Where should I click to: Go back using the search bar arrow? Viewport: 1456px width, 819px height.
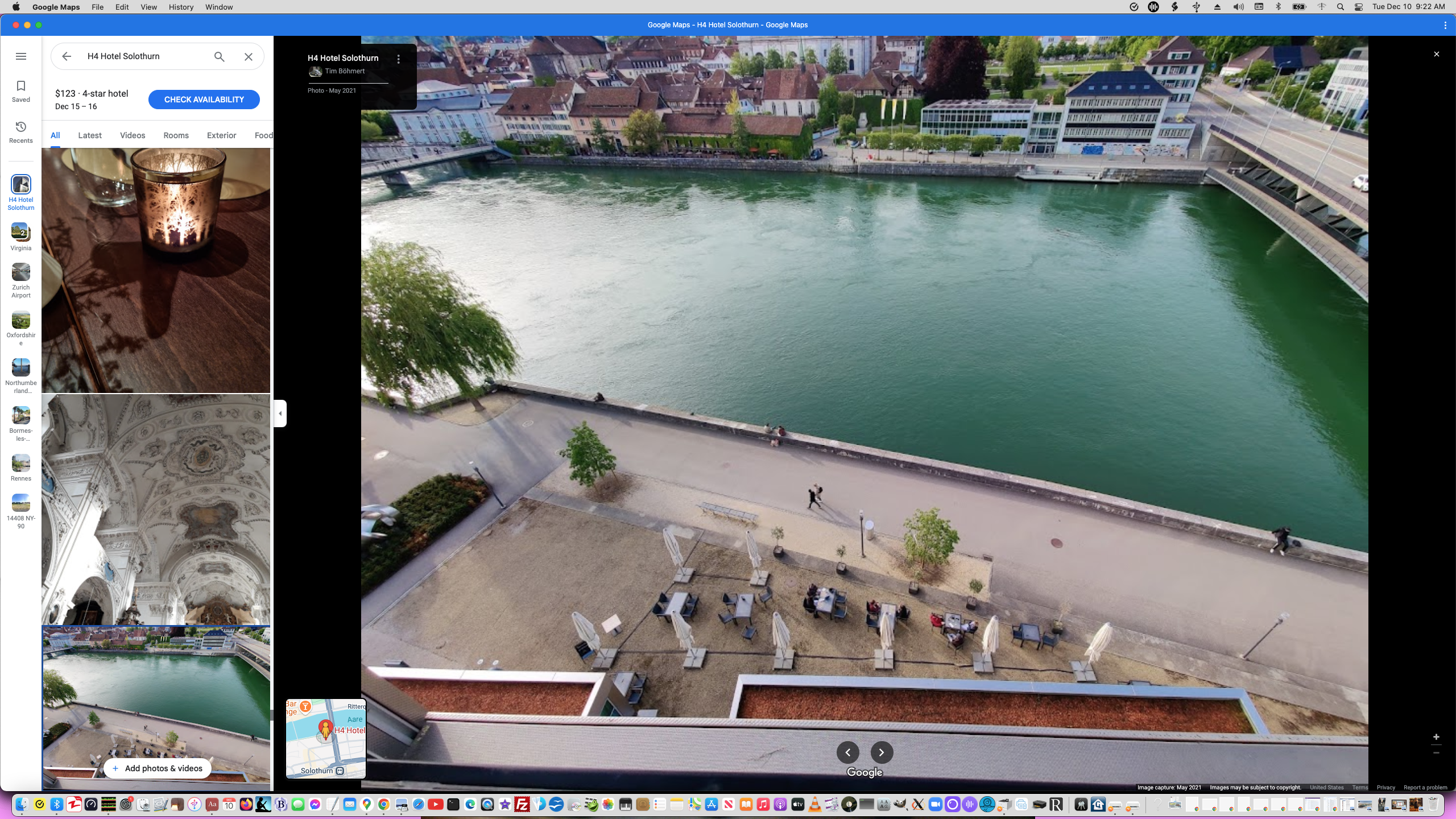(x=67, y=56)
